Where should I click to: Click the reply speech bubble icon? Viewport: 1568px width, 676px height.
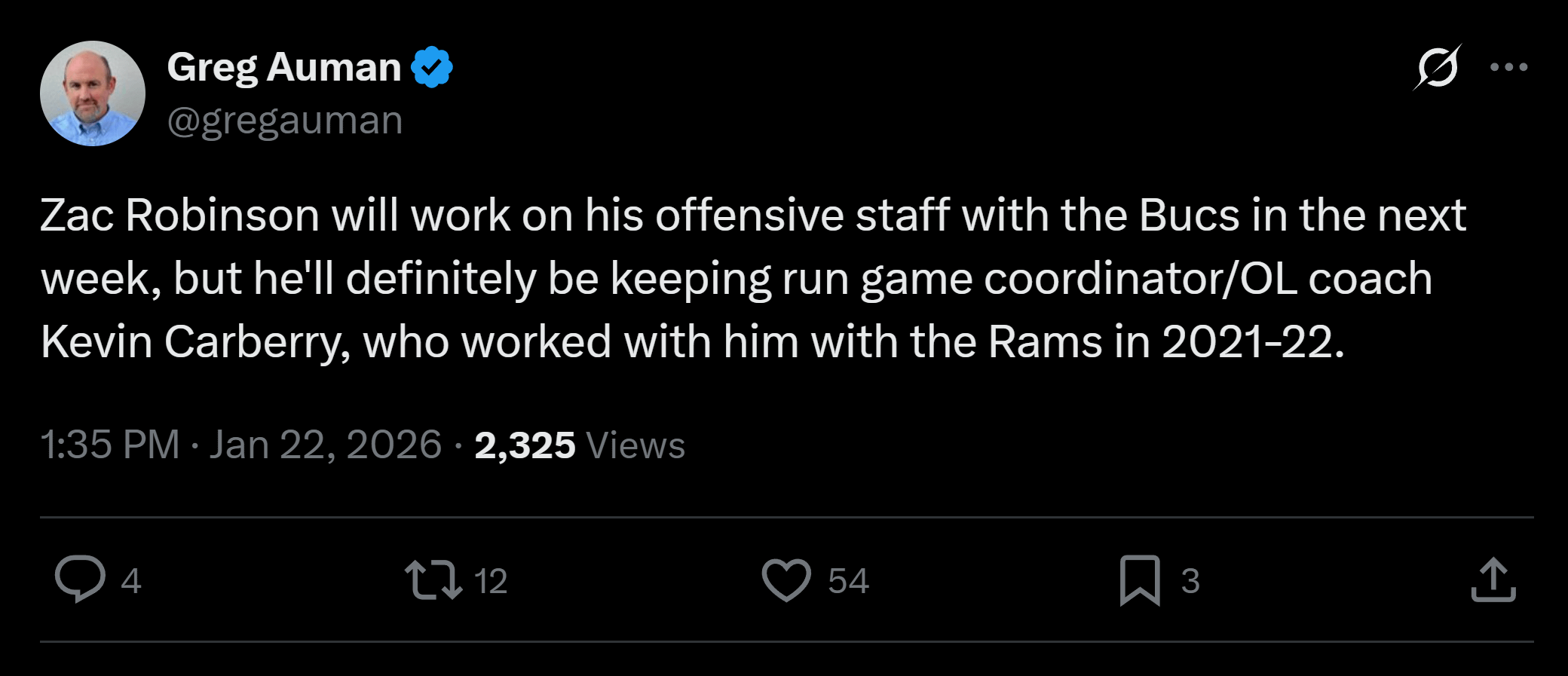coord(80,580)
